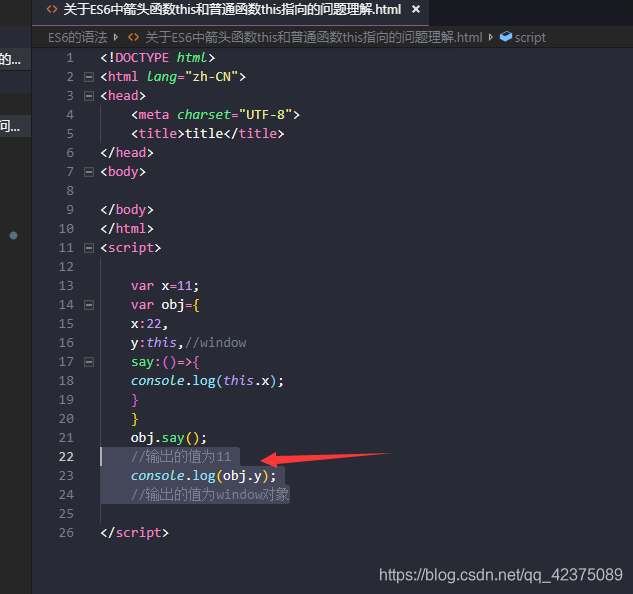Click the '<title>title</title>' line

[208, 134]
